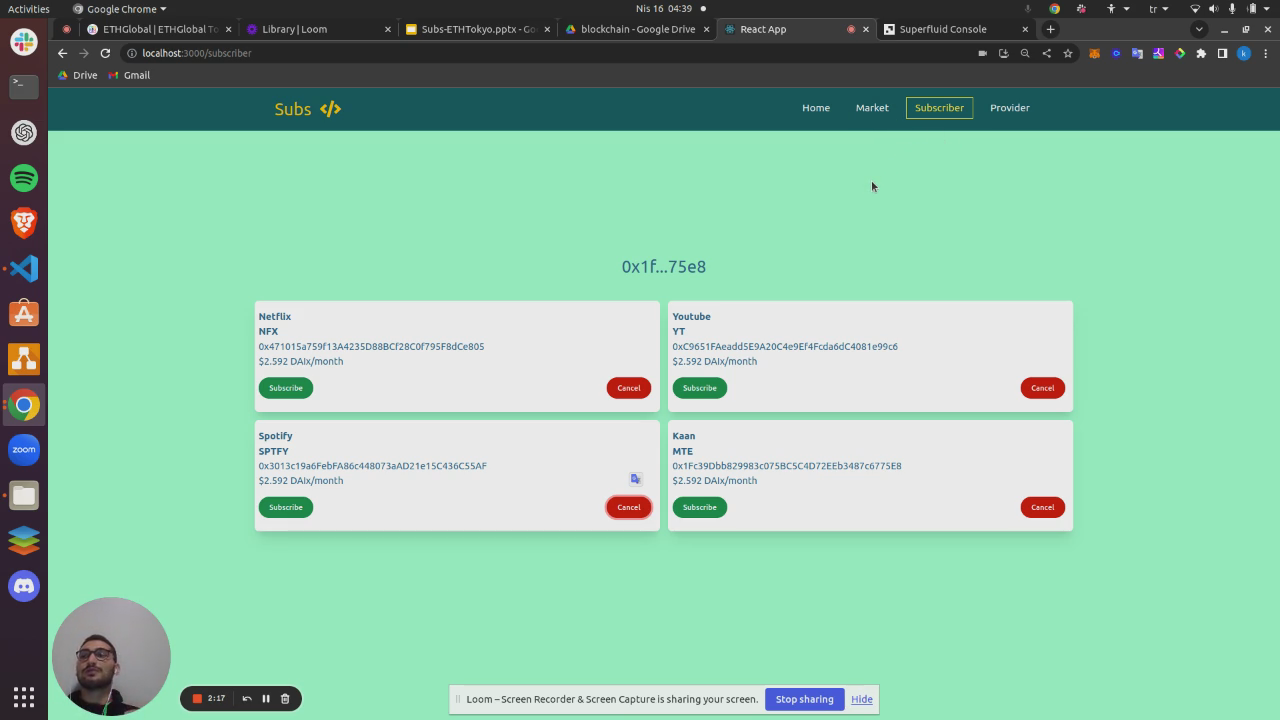
Task: Delete the Loom recording with trash icon
Action: [285, 698]
